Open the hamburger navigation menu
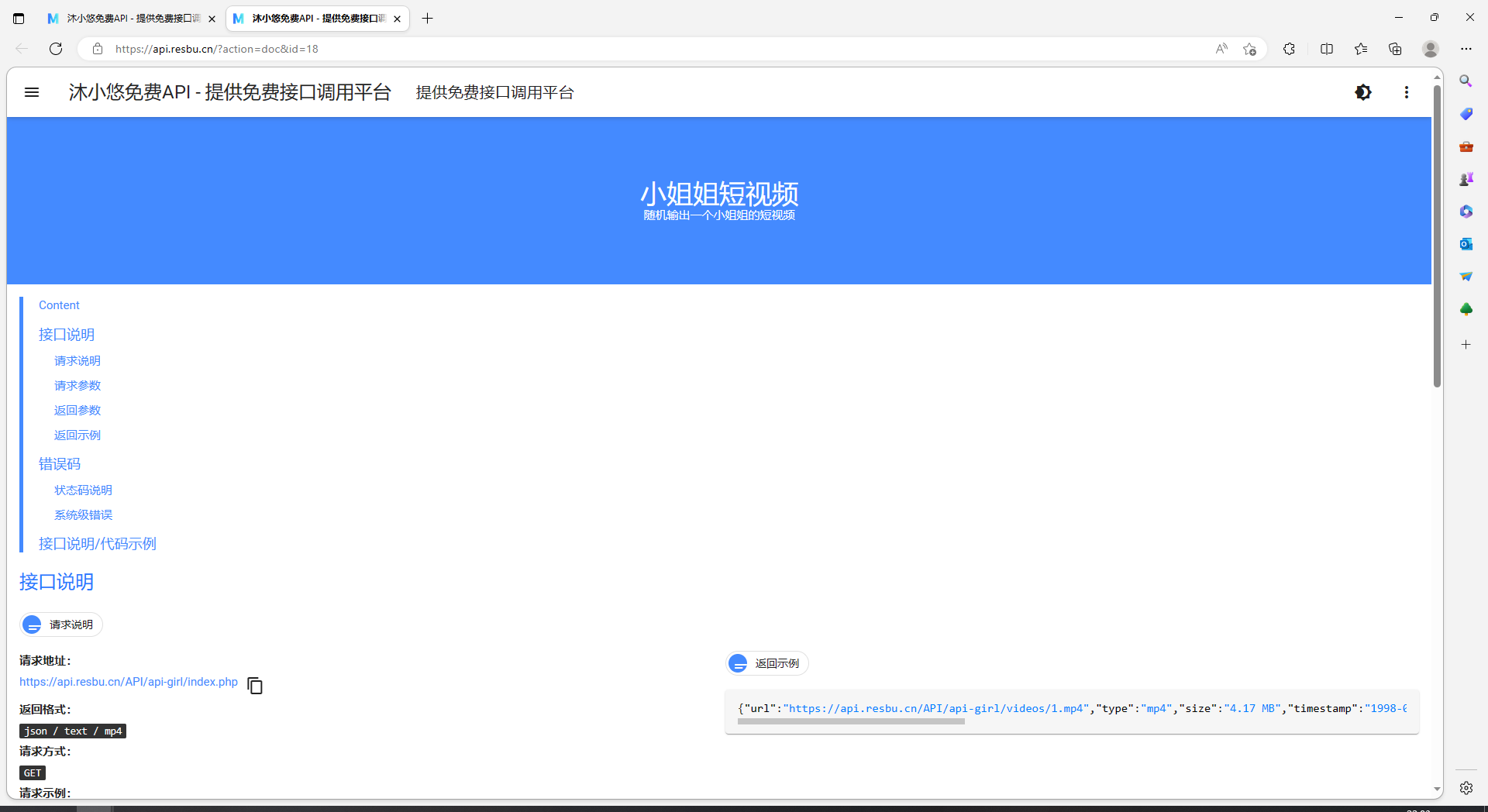The height and width of the screenshot is (812, 1488). pos(32,92)
